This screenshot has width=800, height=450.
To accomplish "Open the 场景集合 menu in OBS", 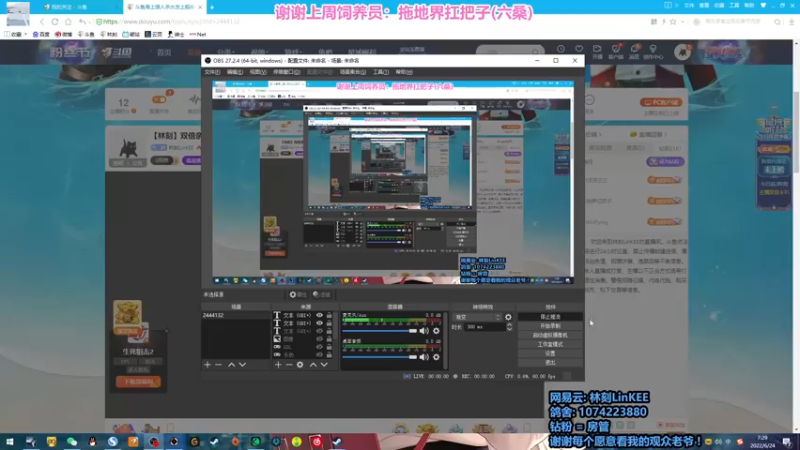I will click(353, 72).
